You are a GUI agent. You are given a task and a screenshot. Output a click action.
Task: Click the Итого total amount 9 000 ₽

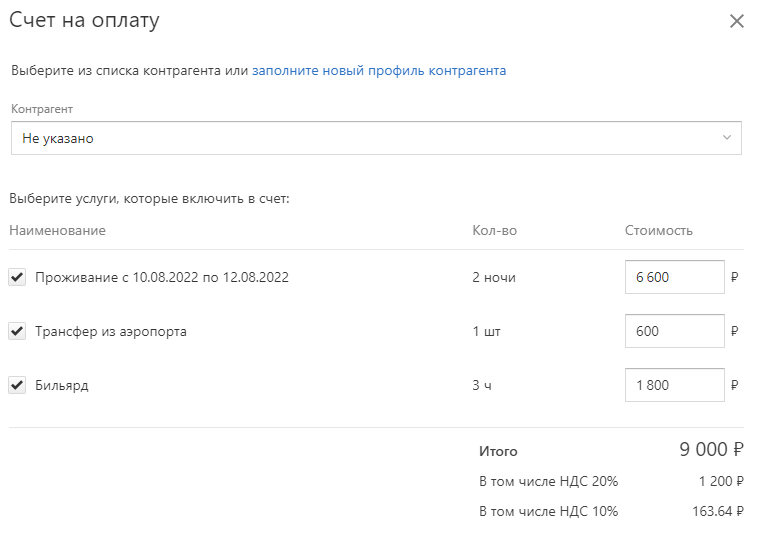[x=711, y=450]
